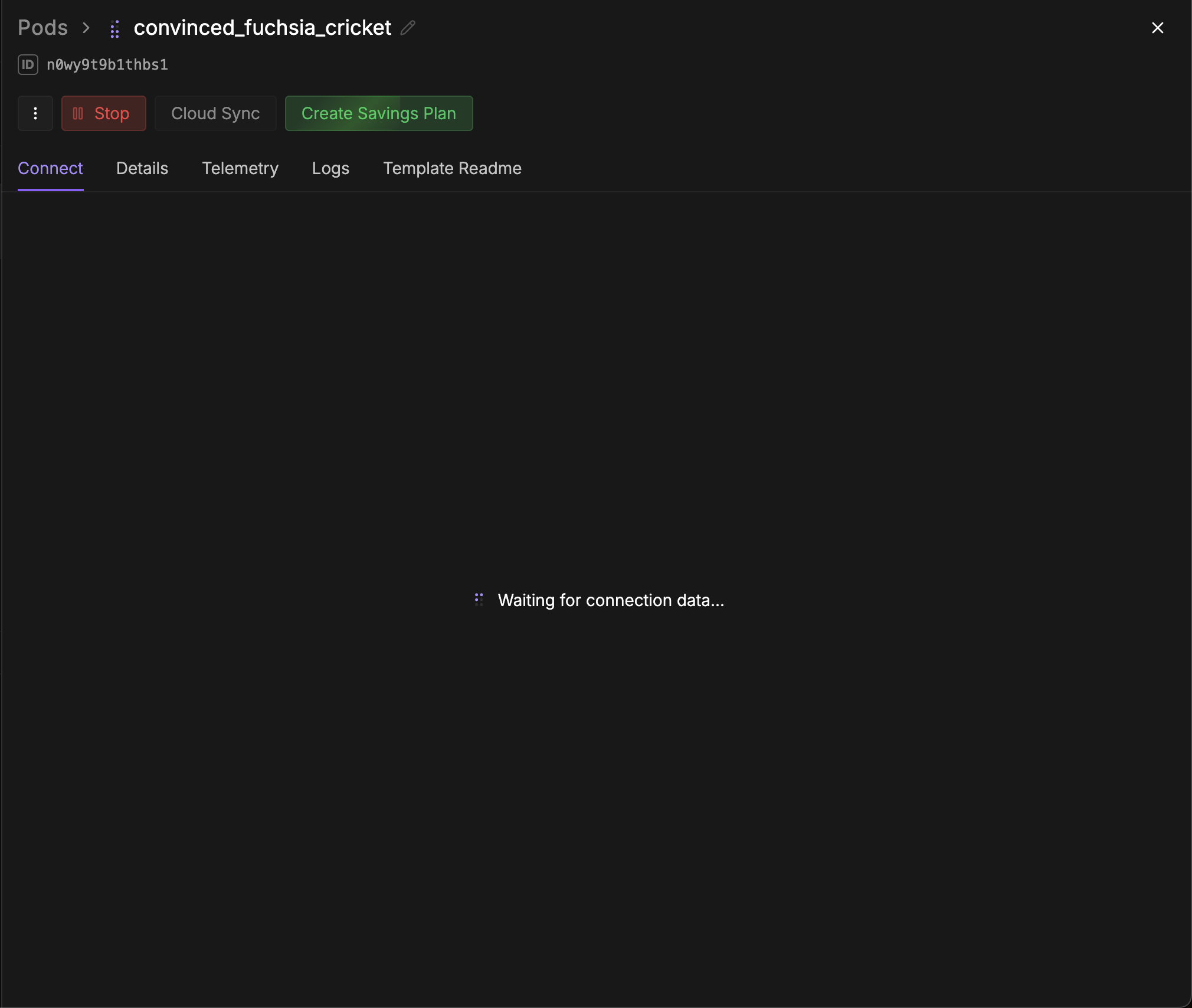View the Logs tab
Image resolution: width=1192 pixels, height=1008 pixels.
pyautogui.click(x=330, y=168)
